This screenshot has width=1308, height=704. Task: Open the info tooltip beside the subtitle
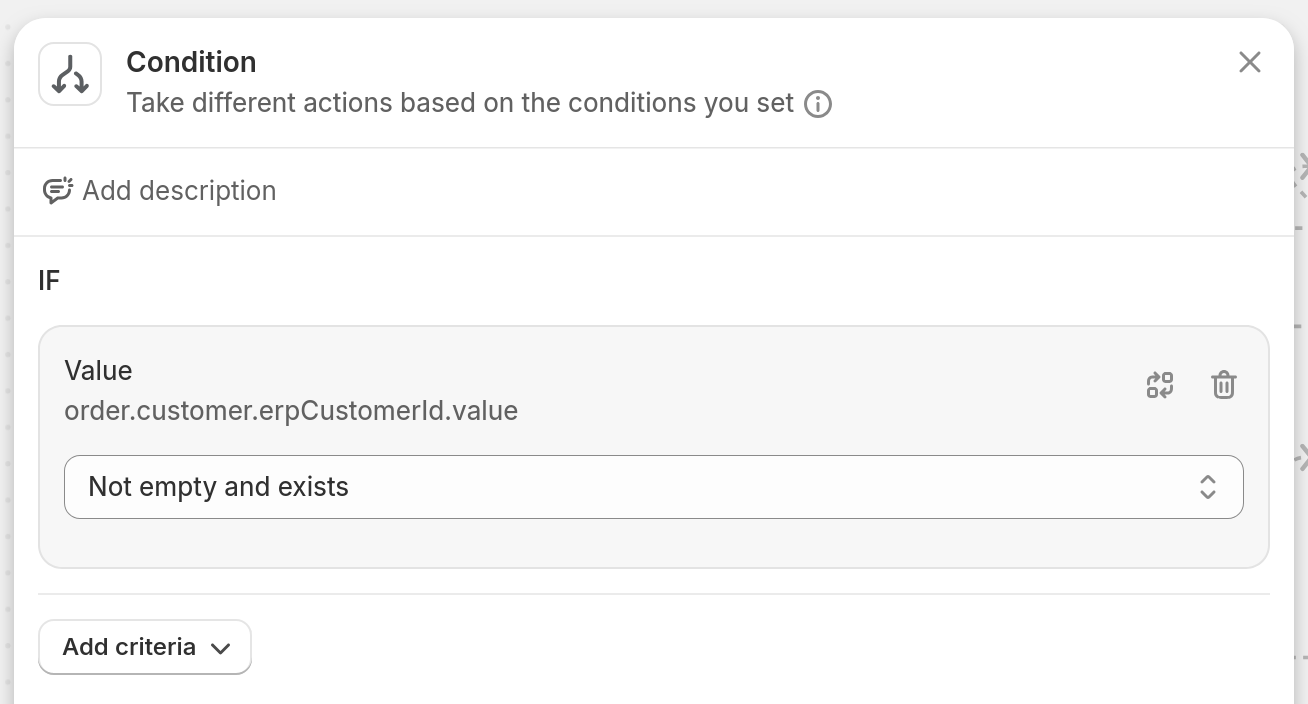point(818,104)
